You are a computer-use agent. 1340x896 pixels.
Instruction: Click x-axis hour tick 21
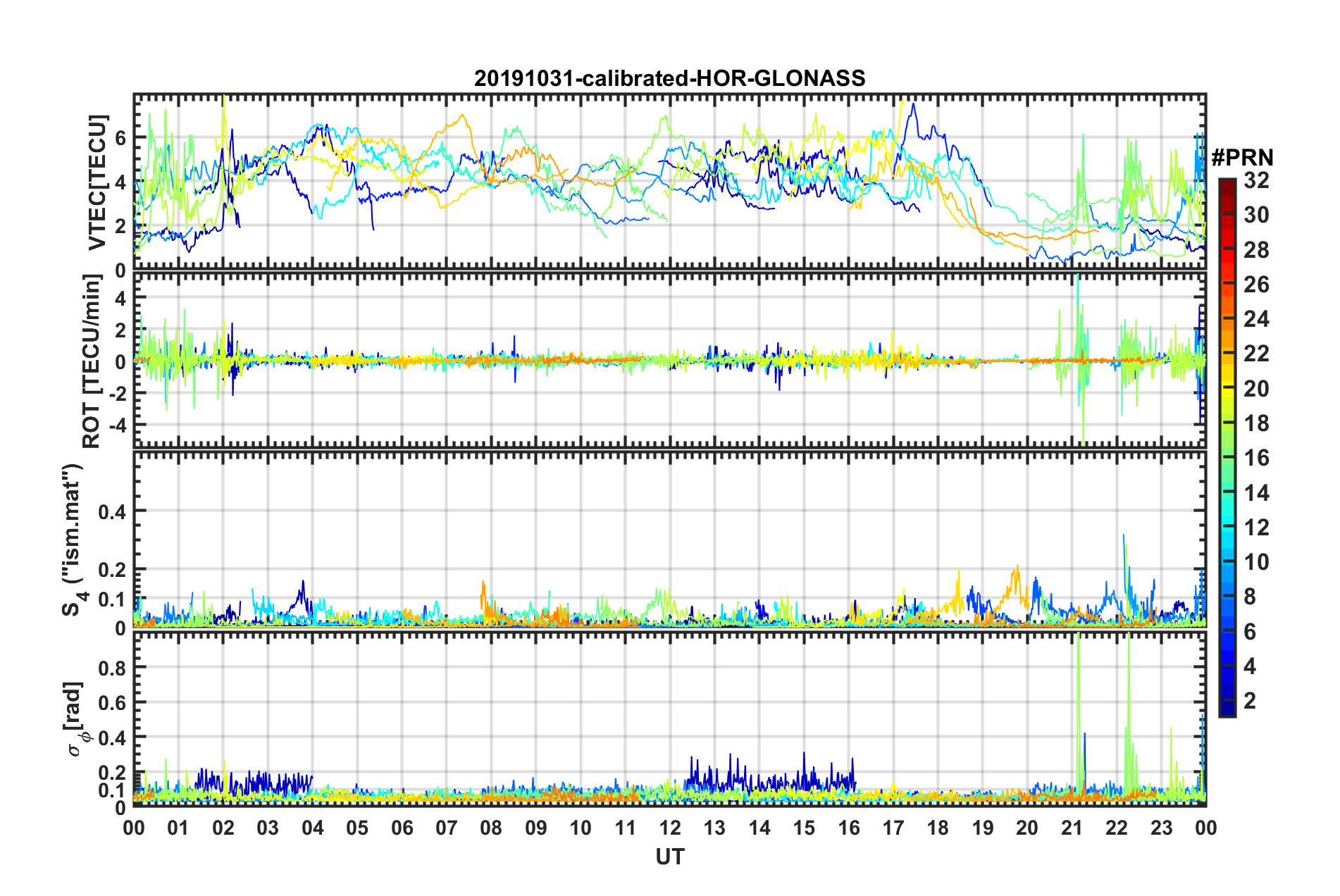pyautogui.click(x=1072, y=828)
